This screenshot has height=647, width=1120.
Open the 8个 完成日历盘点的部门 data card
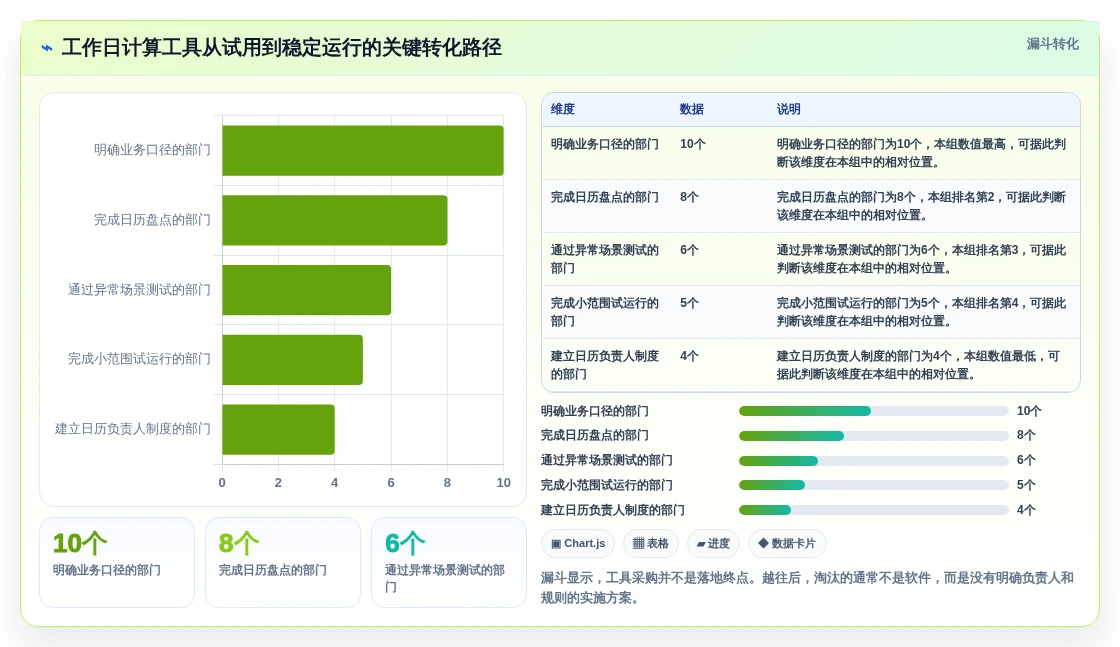click(283, 563)
